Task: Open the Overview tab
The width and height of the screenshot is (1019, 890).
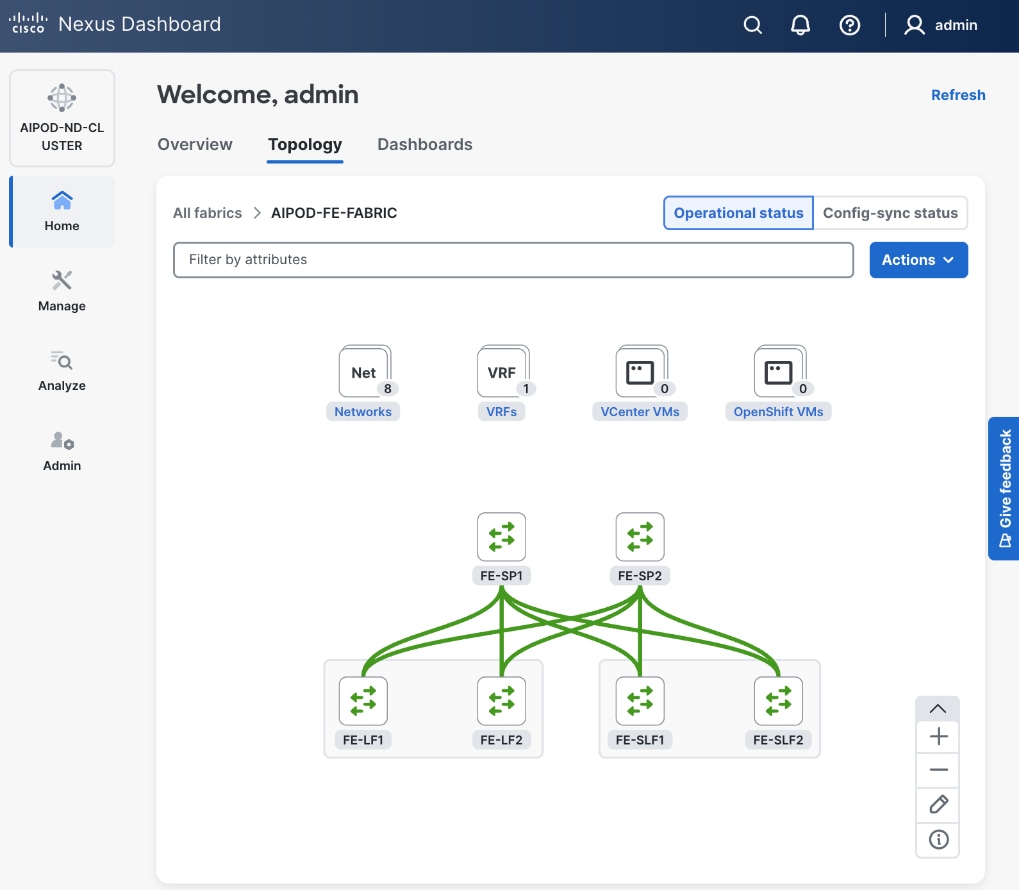Action: (195, 144)
